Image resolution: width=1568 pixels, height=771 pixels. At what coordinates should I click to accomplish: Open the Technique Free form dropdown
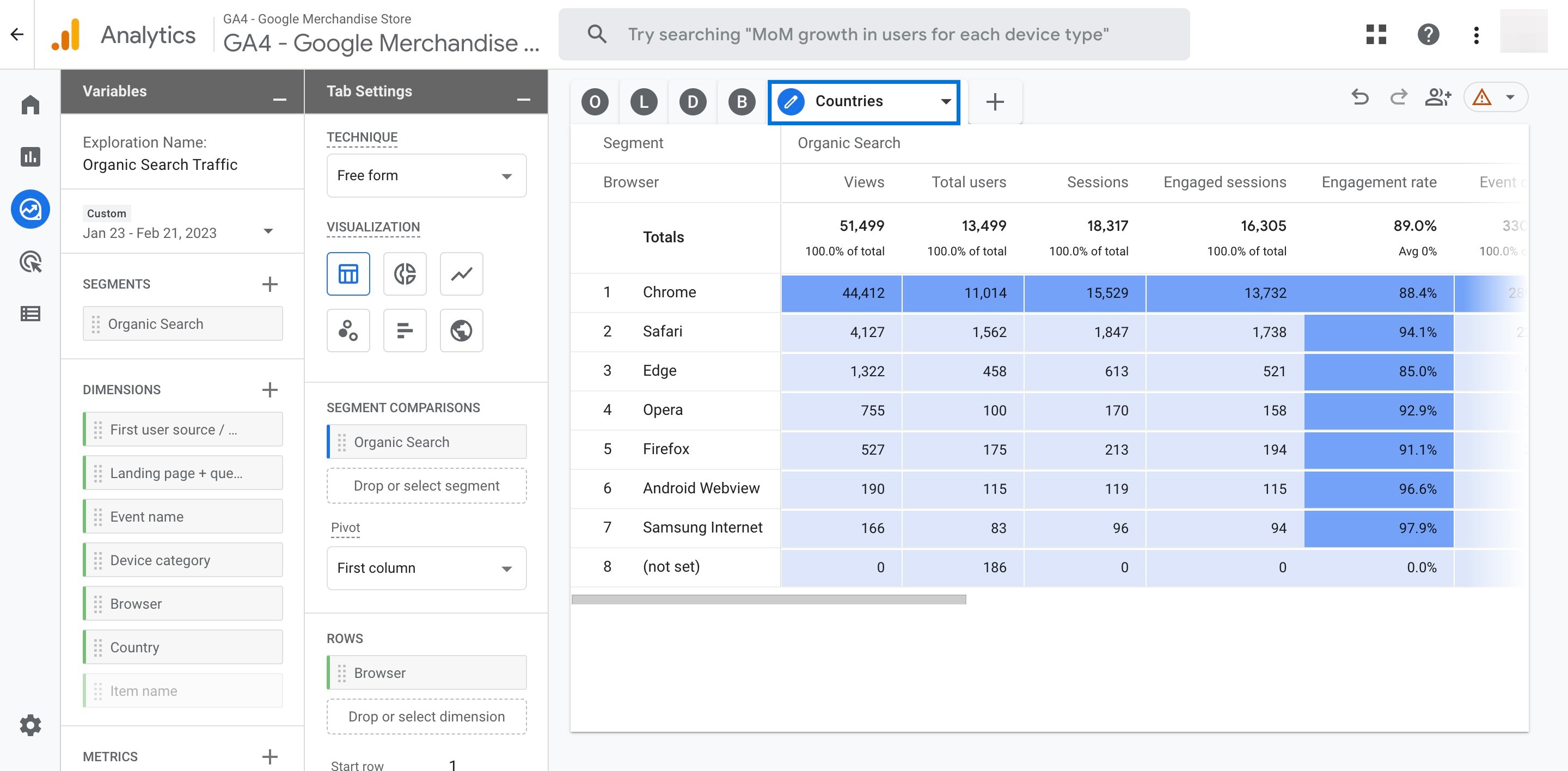[x=426, y=175]
